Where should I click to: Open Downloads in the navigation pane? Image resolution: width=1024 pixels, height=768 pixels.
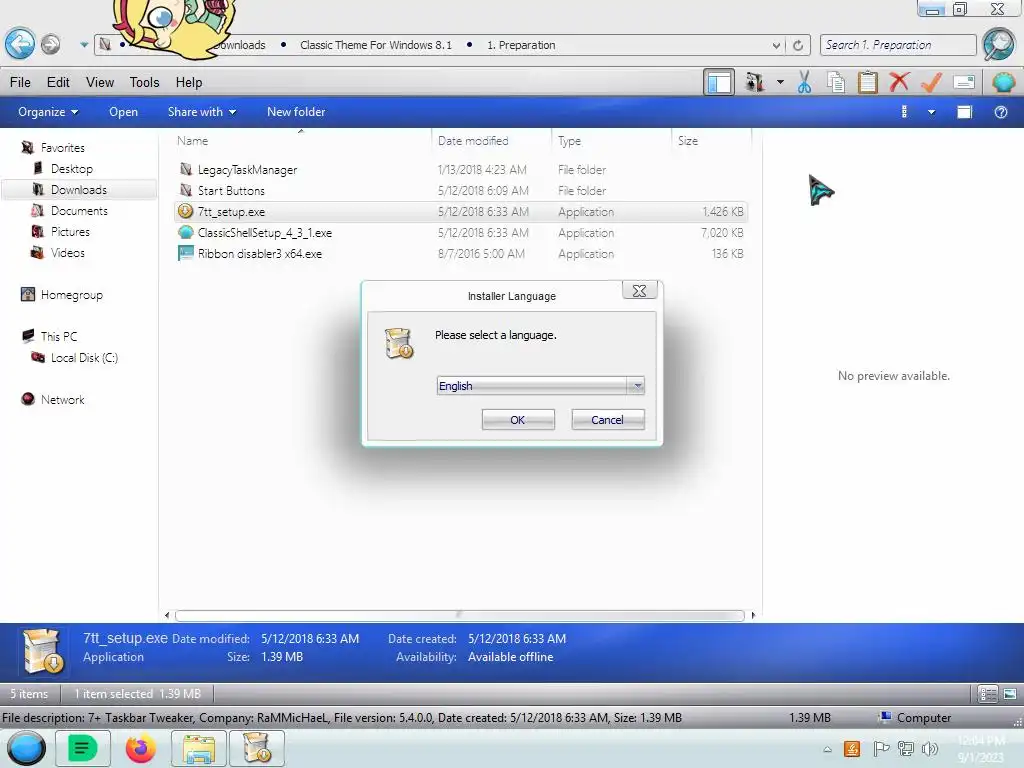coord(78,189)
